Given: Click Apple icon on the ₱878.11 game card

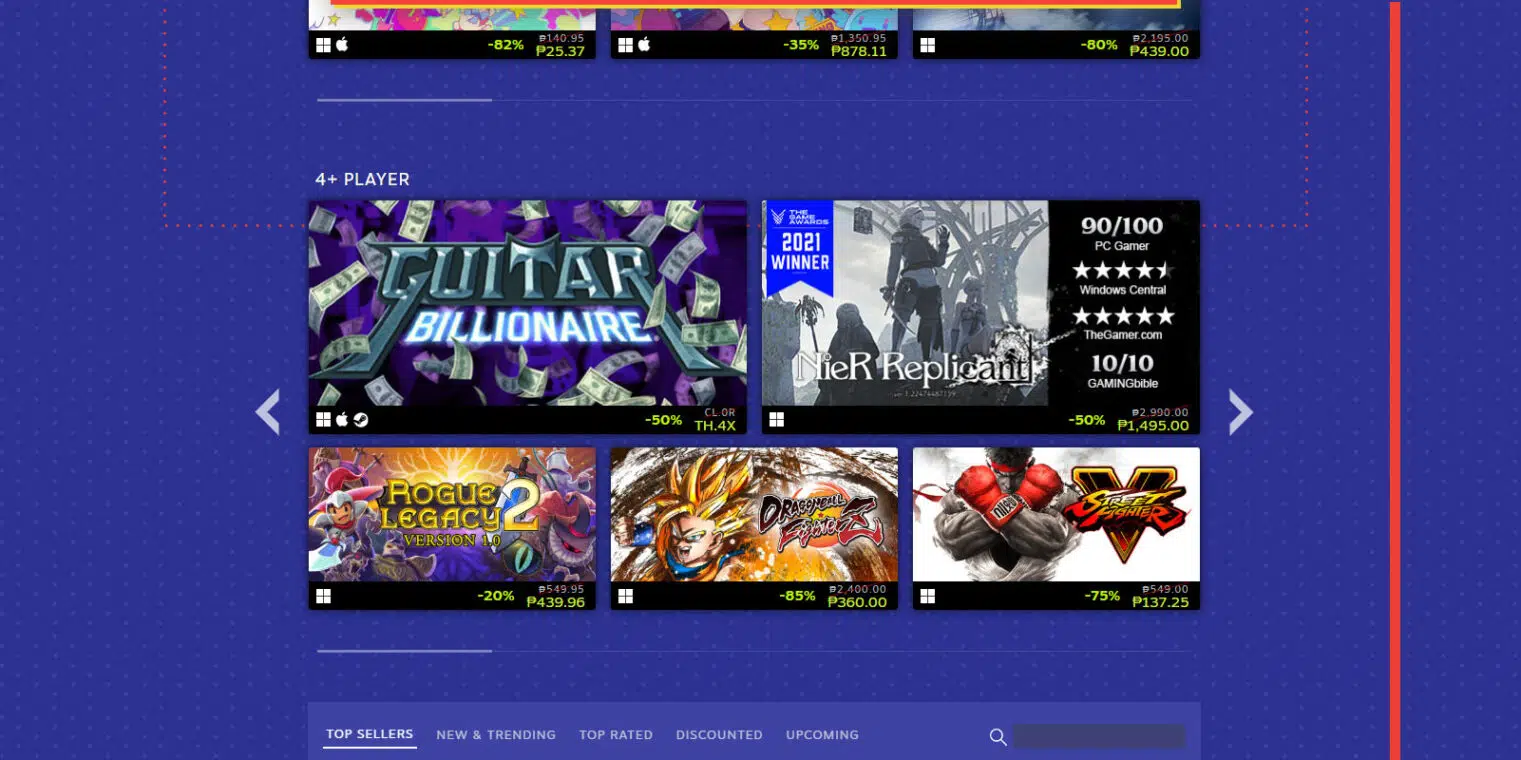Looking at the screenshot, I should coord(644,45).
